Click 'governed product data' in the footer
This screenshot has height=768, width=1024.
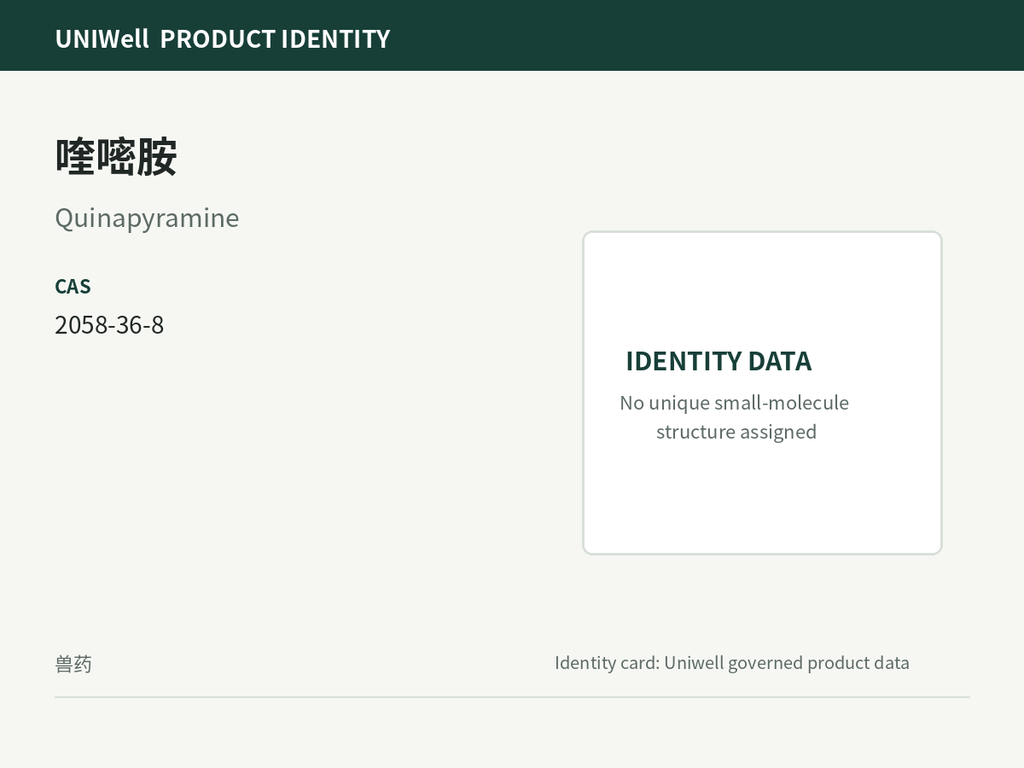click(818, 663)
